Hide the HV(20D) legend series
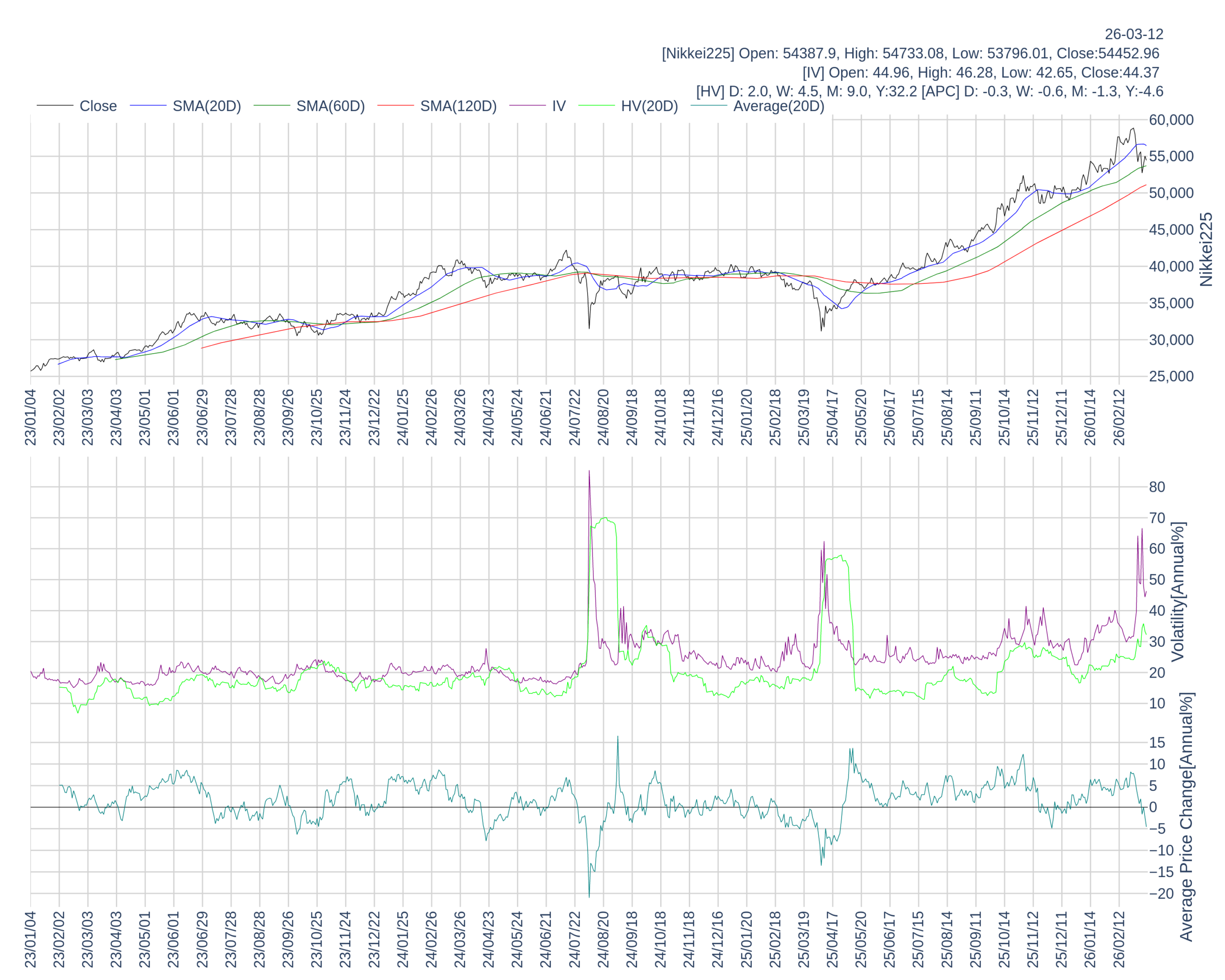 pos(649,106)
